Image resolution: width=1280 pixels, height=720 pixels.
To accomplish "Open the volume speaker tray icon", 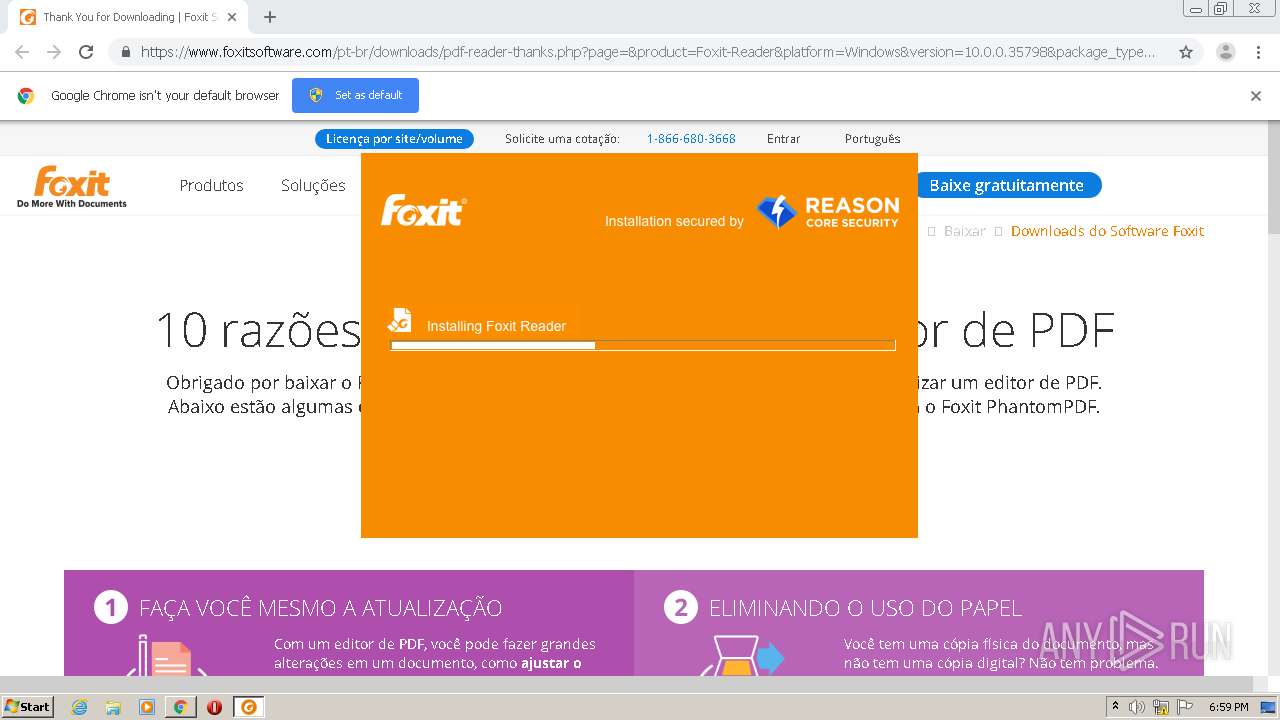I will tap(1137, 707).
